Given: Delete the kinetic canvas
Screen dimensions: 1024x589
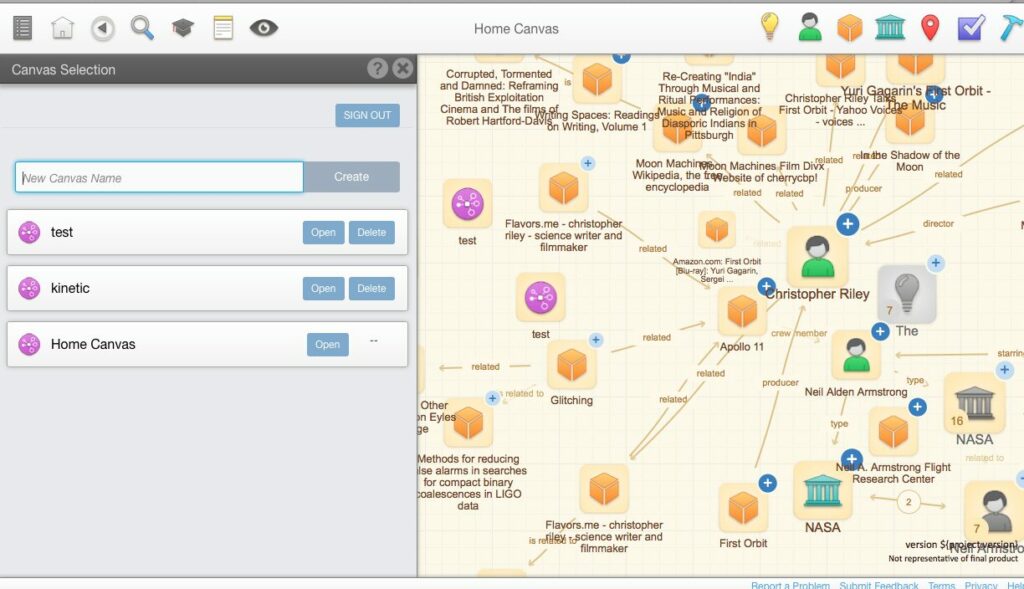Looking at the screenshot, I should [372, 289].
